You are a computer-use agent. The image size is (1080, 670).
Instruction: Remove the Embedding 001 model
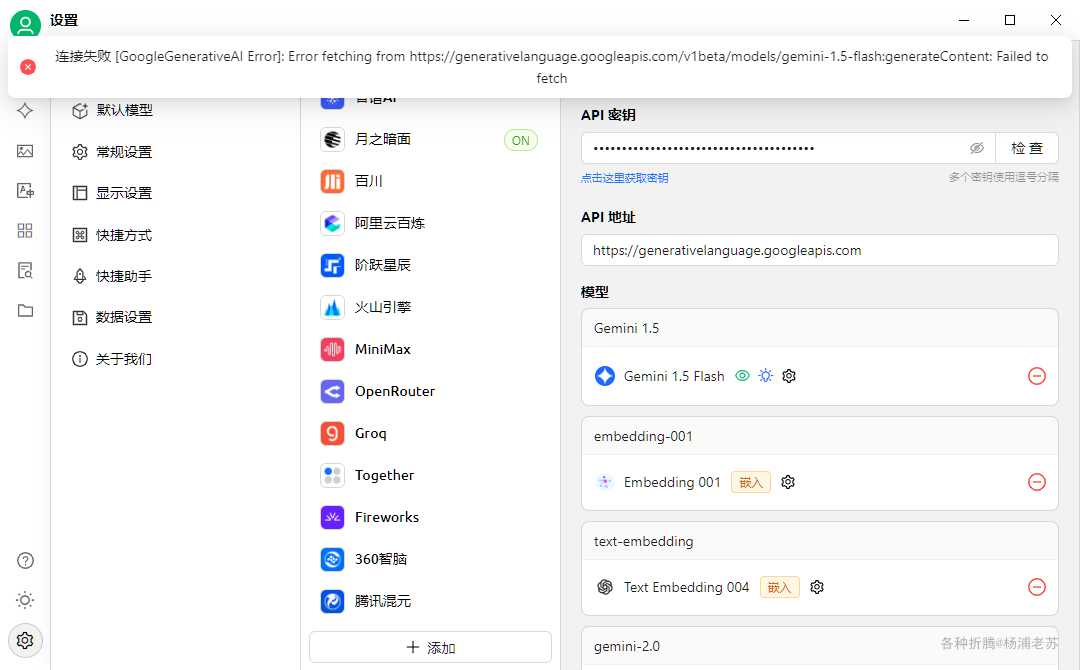pos(1037,482)
